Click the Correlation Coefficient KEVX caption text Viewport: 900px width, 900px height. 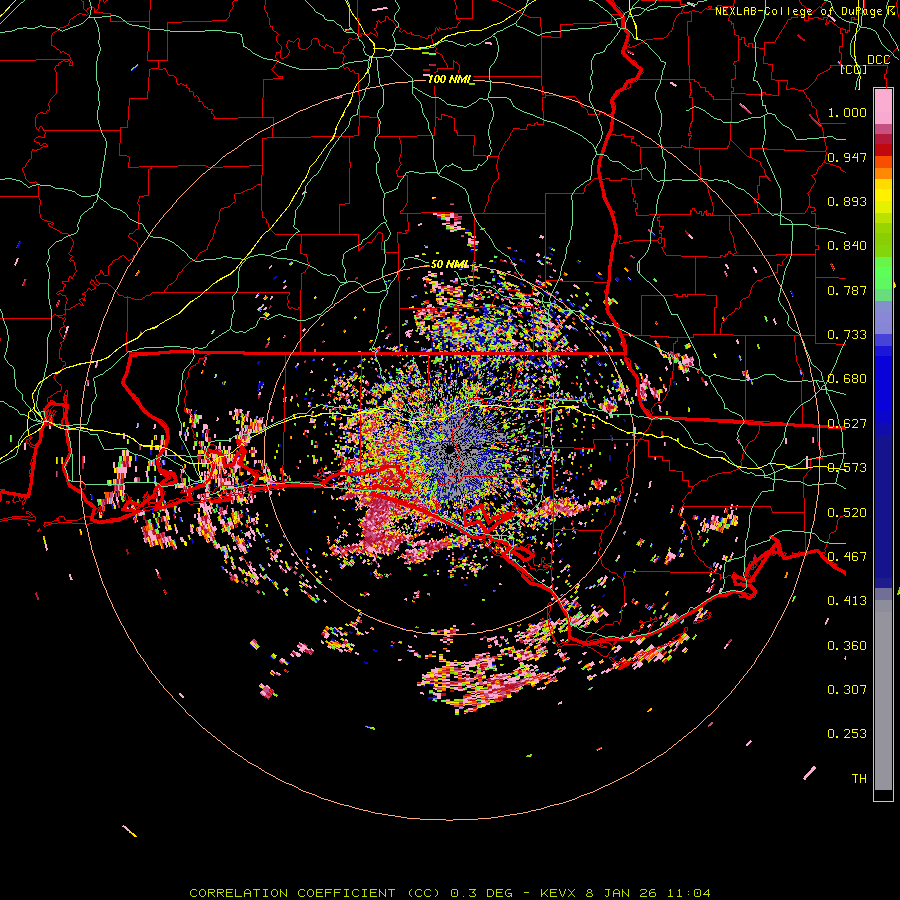click(x=450, y=893)
